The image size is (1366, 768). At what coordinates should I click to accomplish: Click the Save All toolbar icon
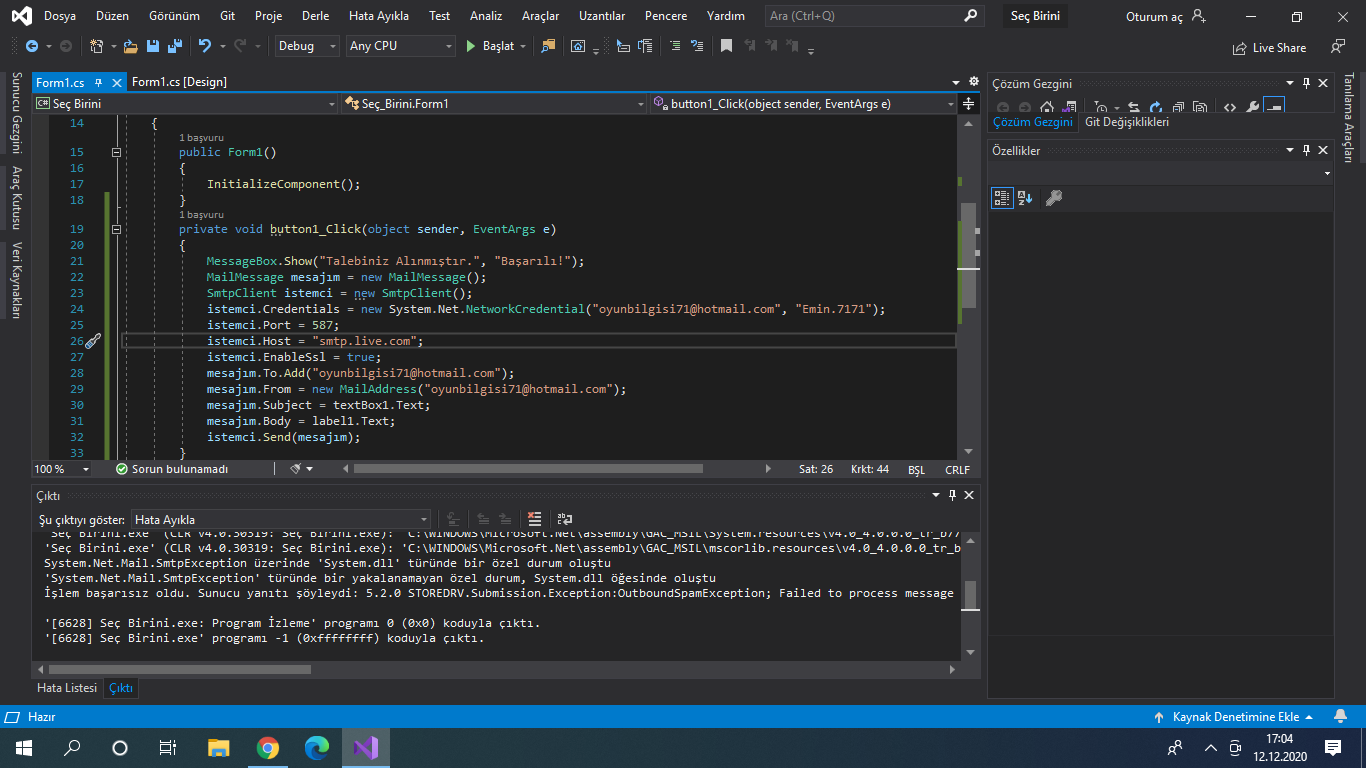[174, 46]
